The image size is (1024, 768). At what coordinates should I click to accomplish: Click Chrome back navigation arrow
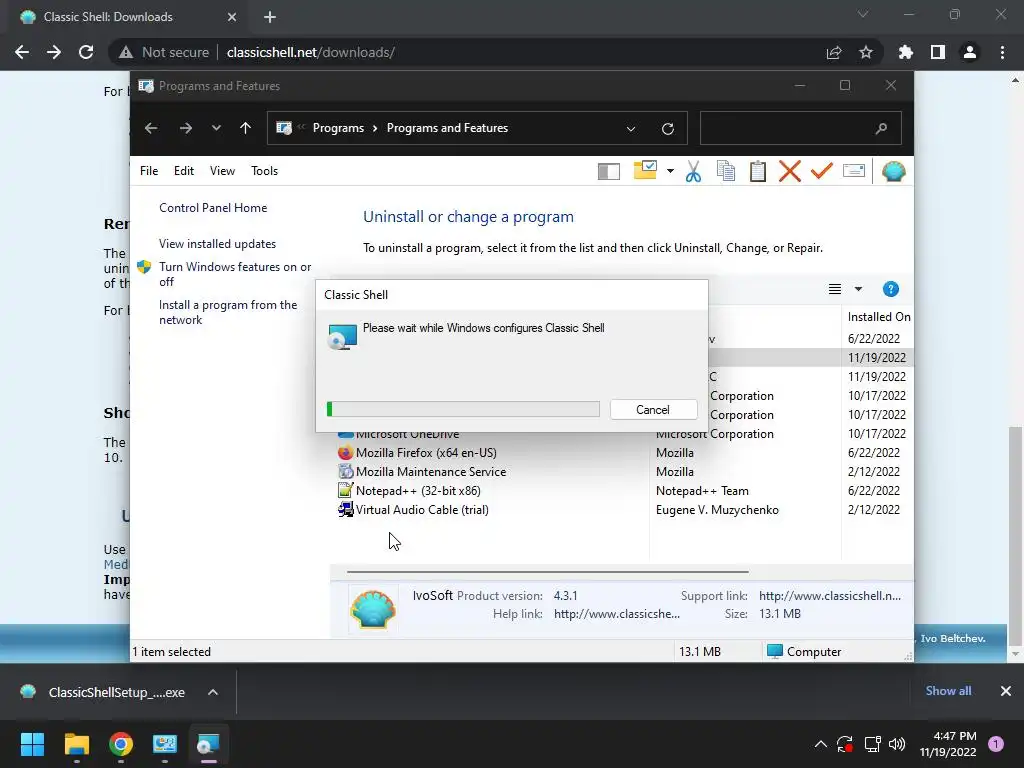coord(22,52)
